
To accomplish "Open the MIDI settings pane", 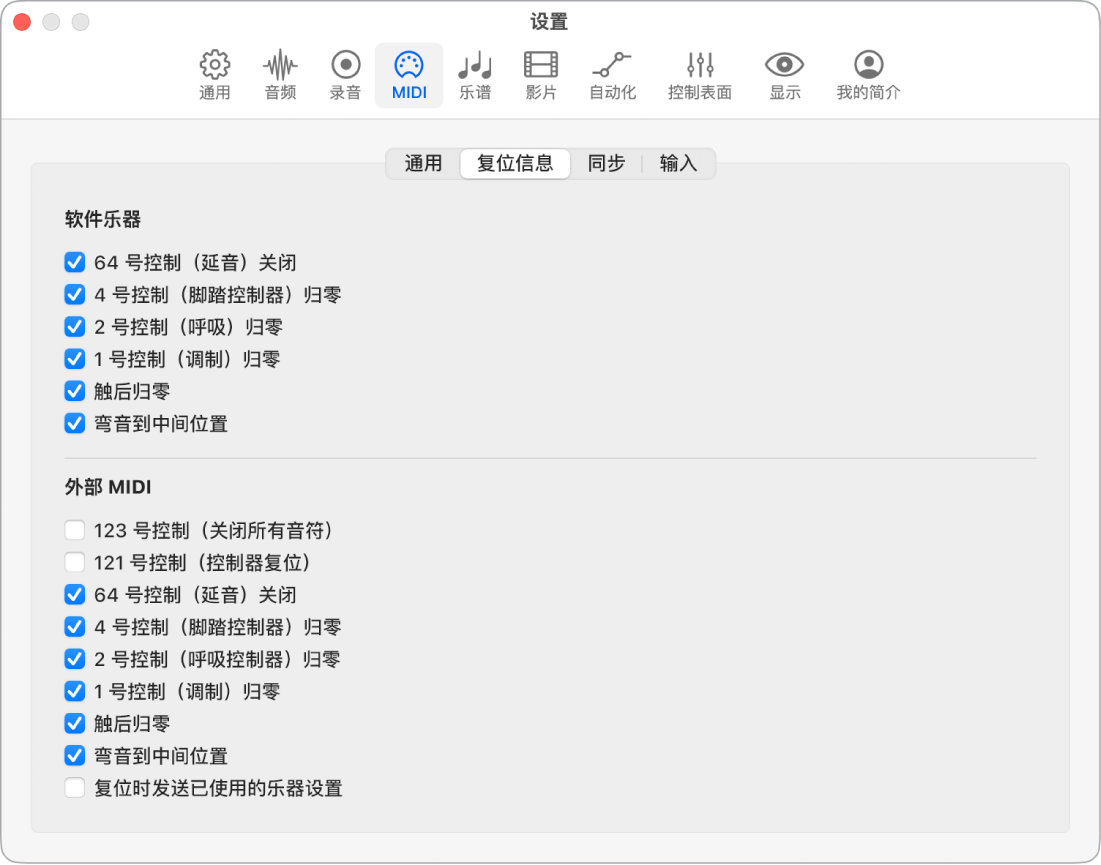I will 409,75.
